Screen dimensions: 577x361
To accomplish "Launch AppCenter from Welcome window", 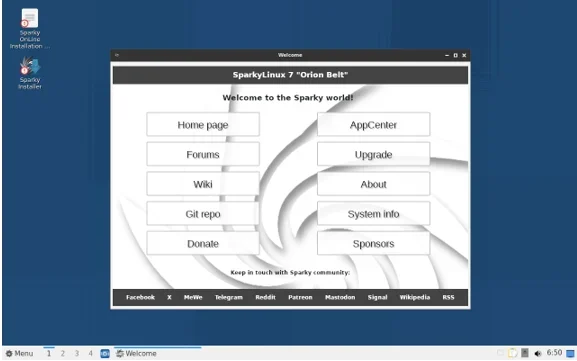I will [374, 124].
